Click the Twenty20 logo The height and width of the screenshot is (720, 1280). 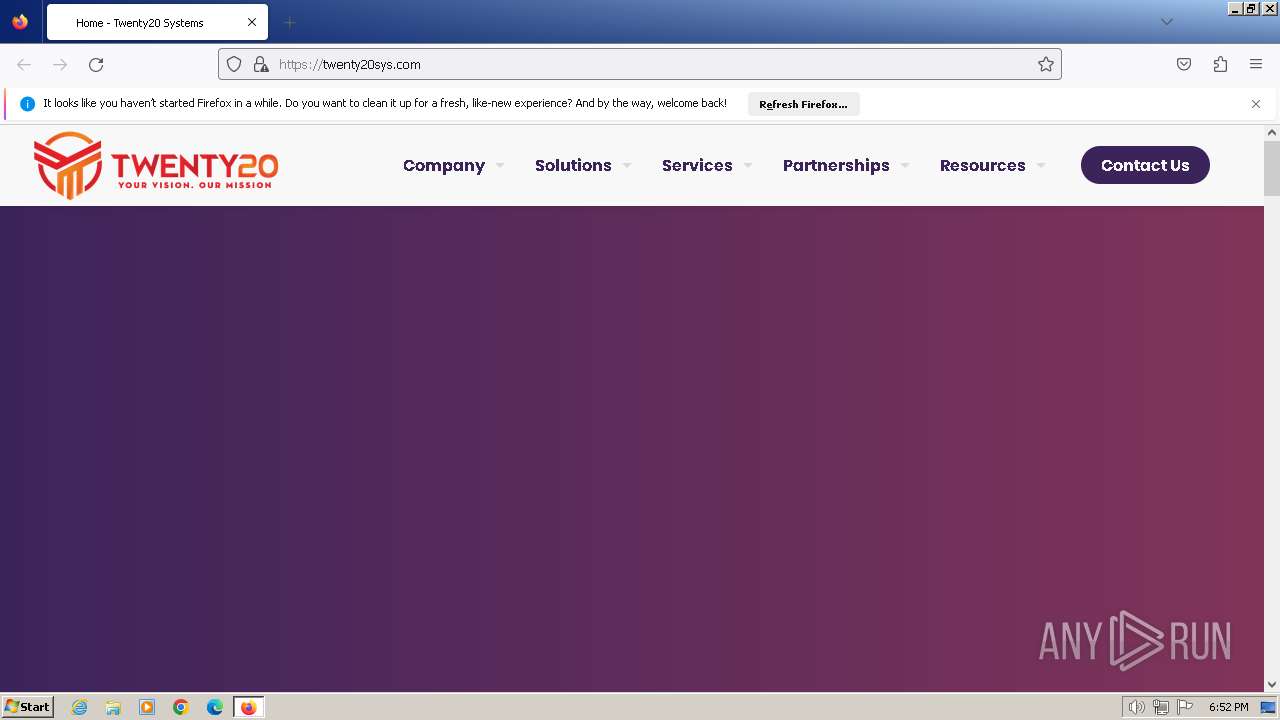(156, 165)
